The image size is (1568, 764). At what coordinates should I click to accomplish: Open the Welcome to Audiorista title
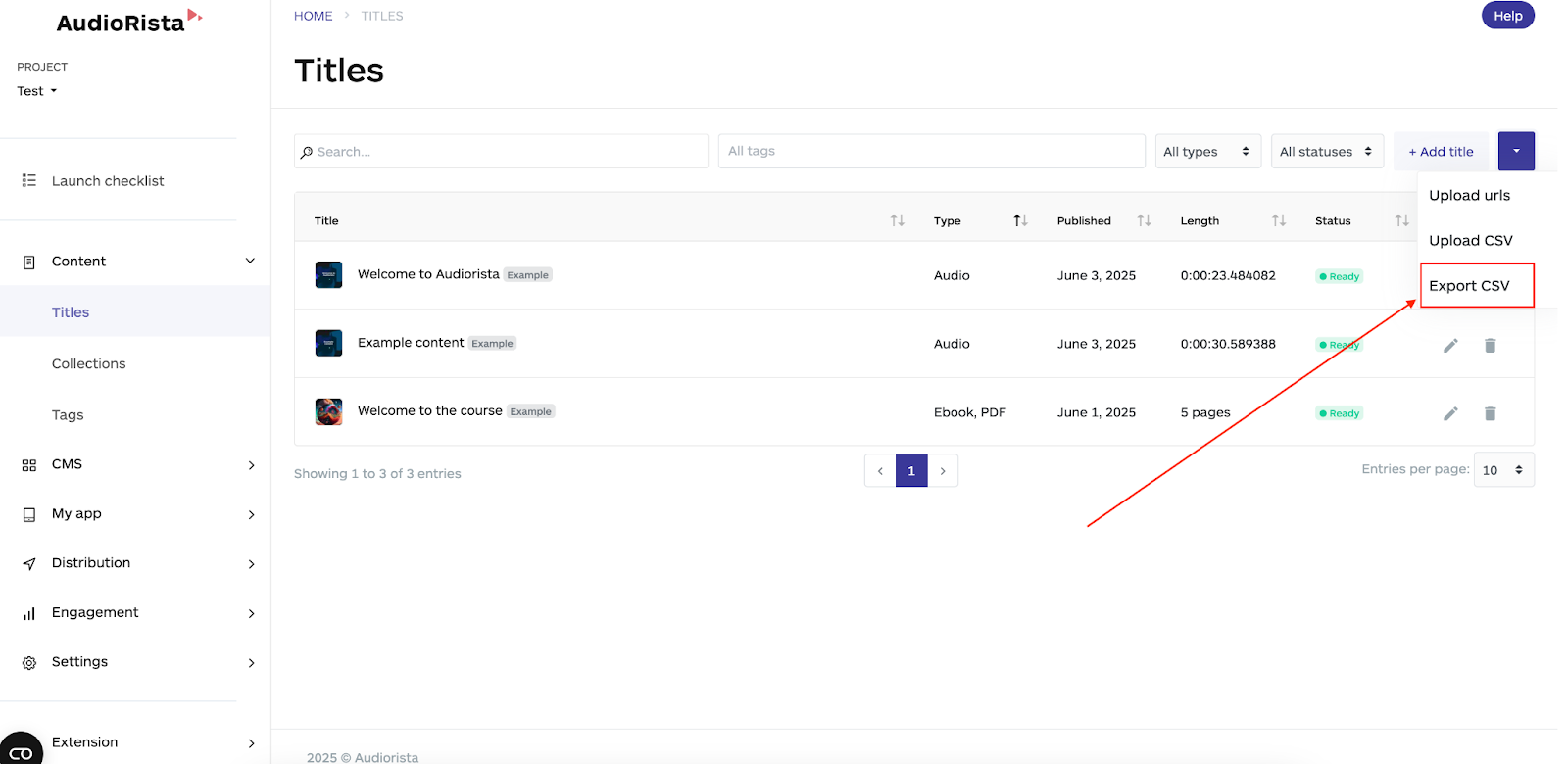[428, 274]
